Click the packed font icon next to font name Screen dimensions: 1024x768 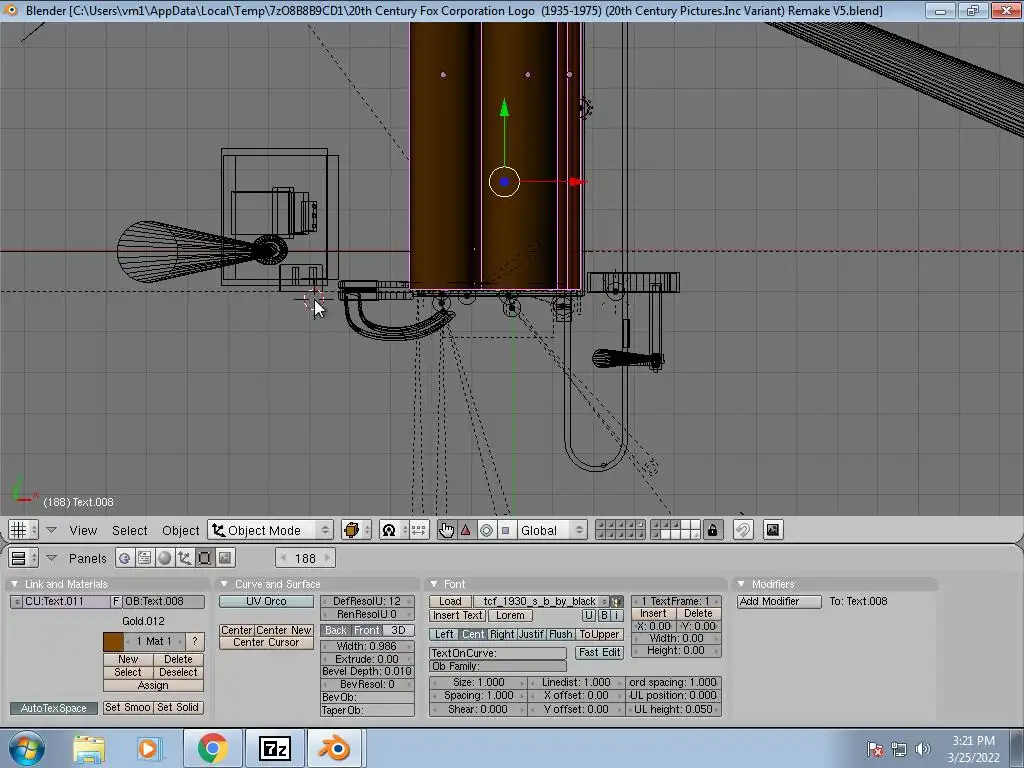click(x=616, y=601)
